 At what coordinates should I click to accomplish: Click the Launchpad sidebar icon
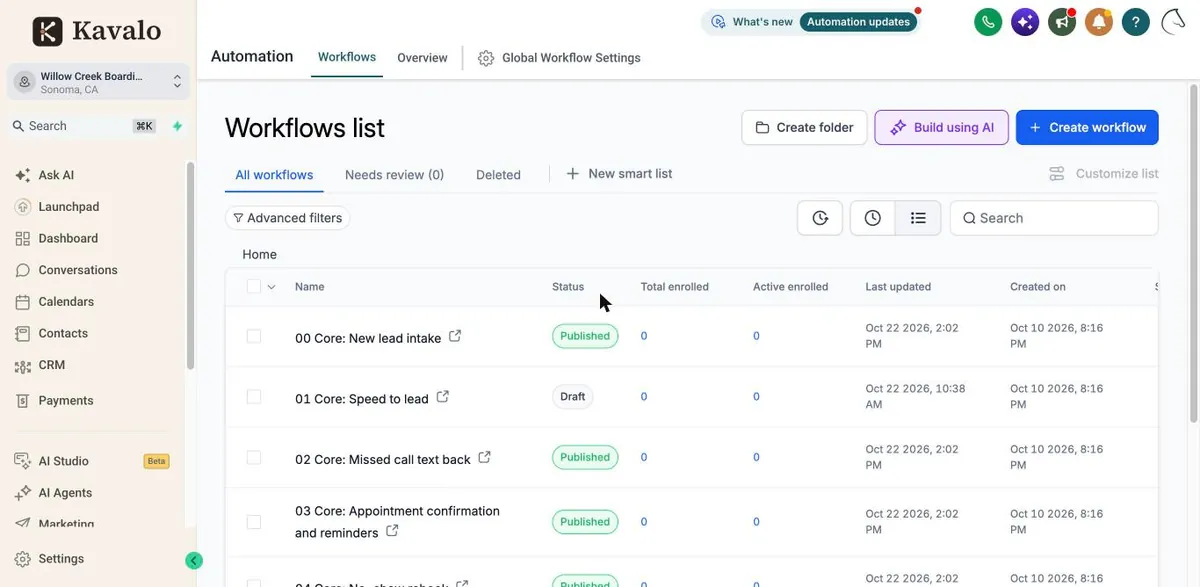click(23, 207)
